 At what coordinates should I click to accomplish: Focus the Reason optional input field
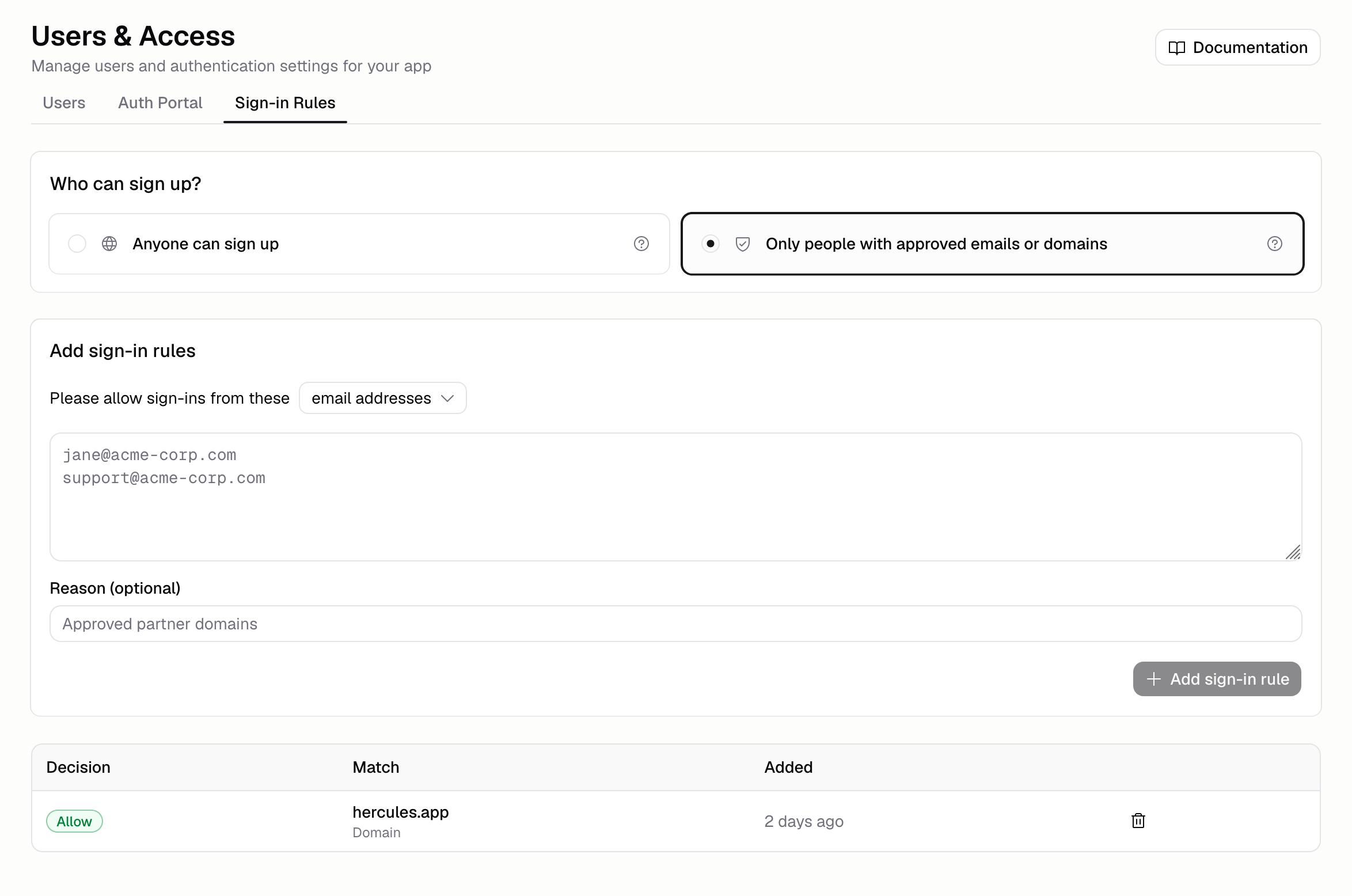tap(675, 624)
